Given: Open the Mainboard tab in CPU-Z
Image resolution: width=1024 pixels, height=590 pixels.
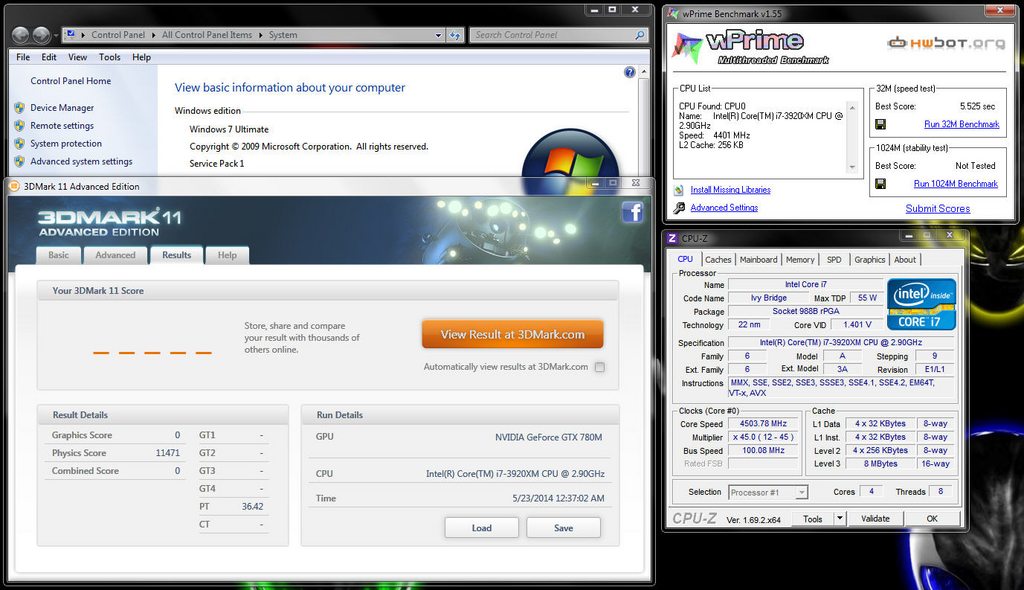Looking at the screenshot, I should (758, 259).
